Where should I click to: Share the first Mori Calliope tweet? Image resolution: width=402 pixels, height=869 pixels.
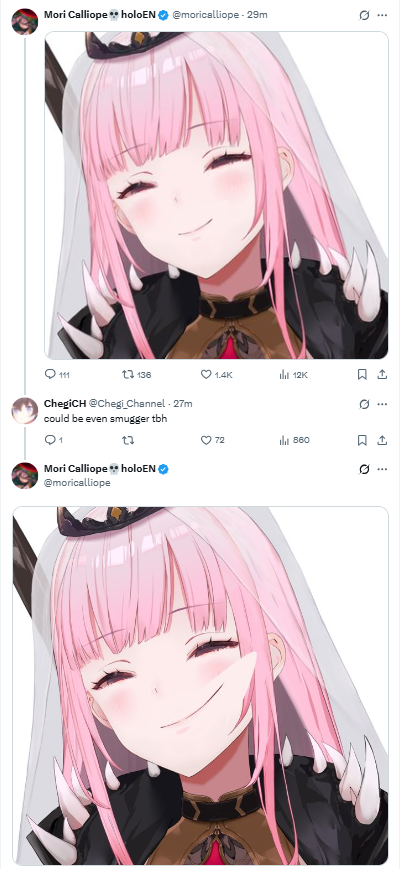click(x=382, y=375)
